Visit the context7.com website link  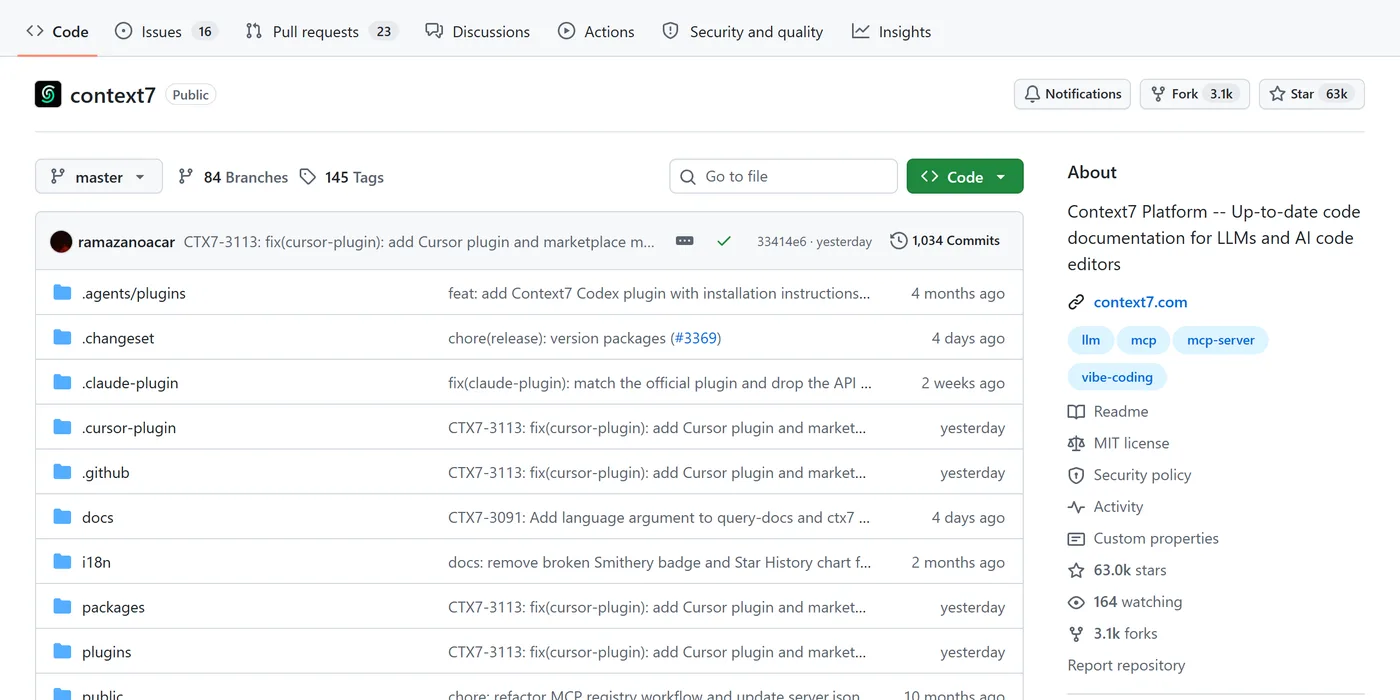pos(1140,302)
